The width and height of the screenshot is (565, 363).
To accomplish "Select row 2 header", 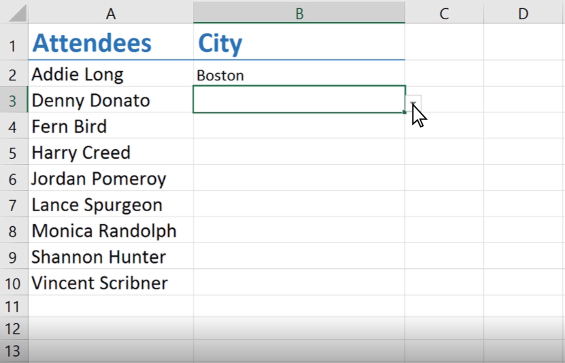I will (14, 74).
